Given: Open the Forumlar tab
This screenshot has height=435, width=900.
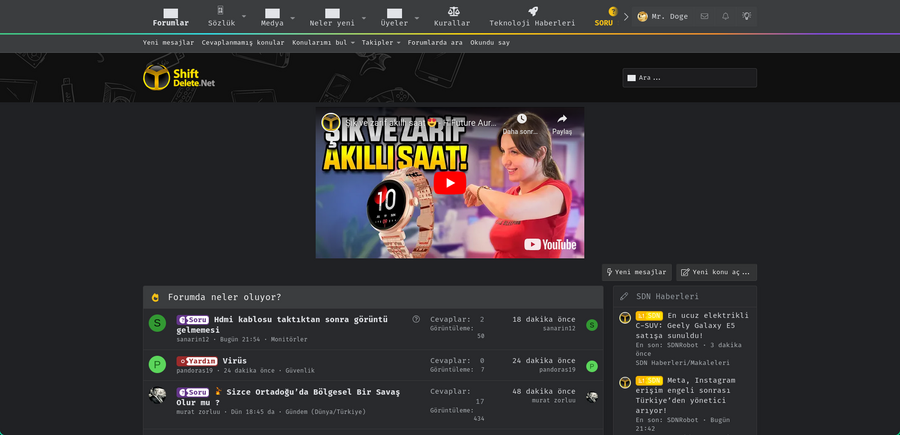Looking at the screenshot, I should pyautogui.click(x=170, y=17).
